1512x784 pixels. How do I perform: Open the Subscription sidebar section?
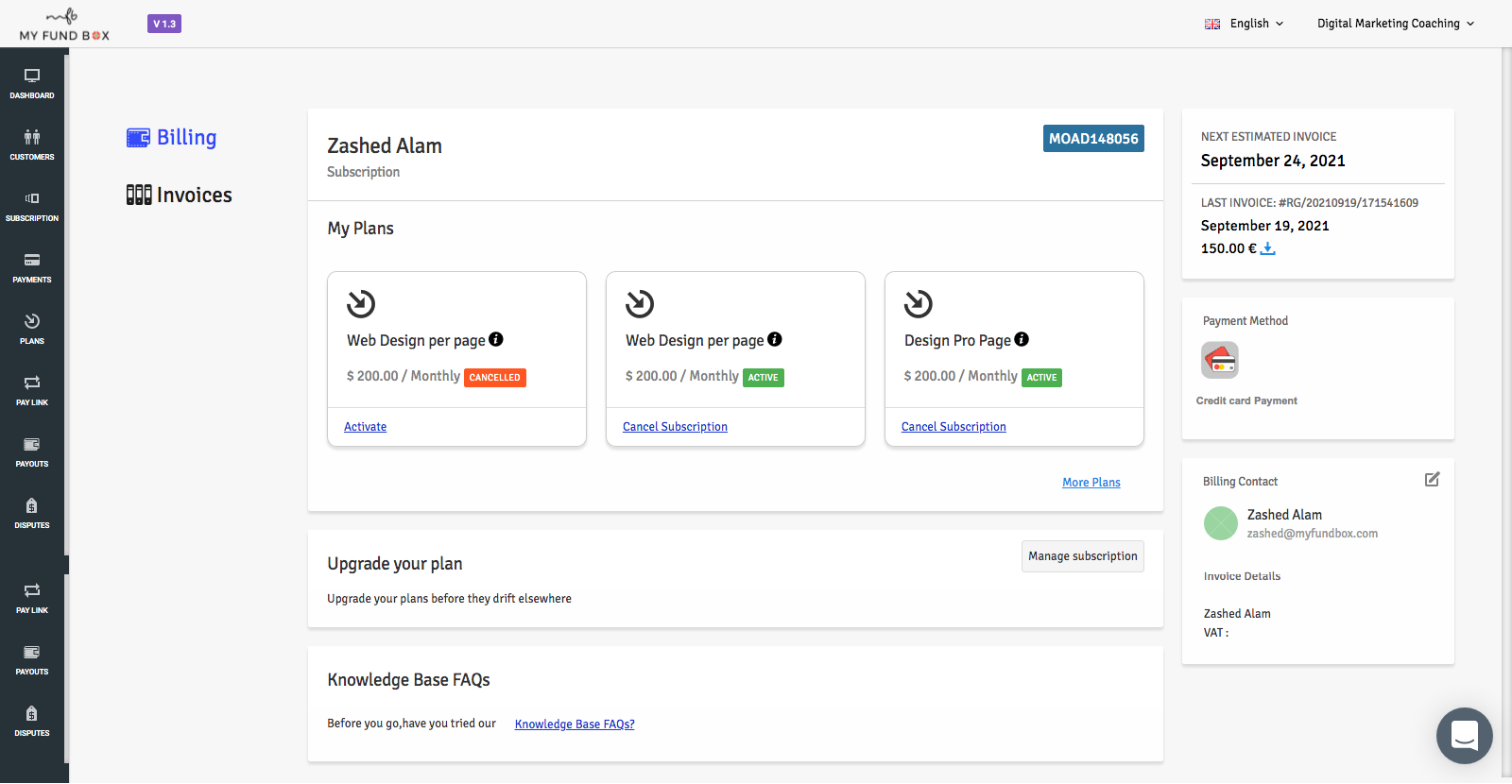point(32,206)
